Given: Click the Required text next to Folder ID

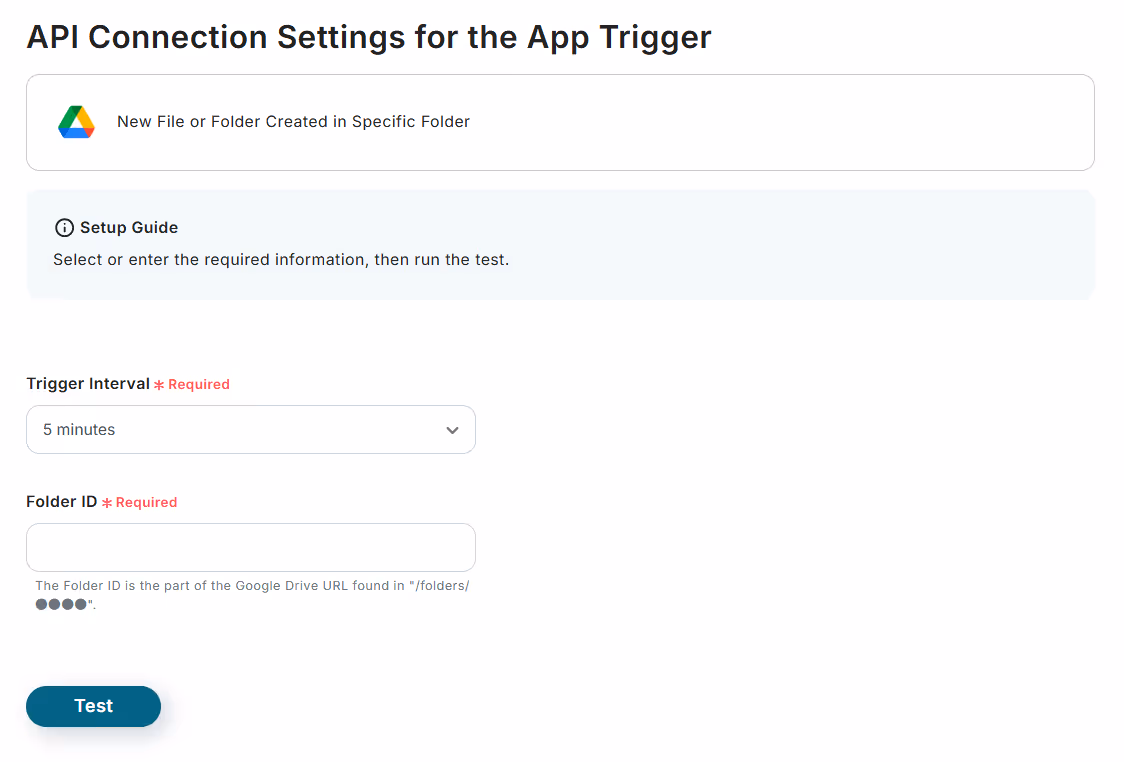Looking at the screenshot, I should tap(146, 503).
